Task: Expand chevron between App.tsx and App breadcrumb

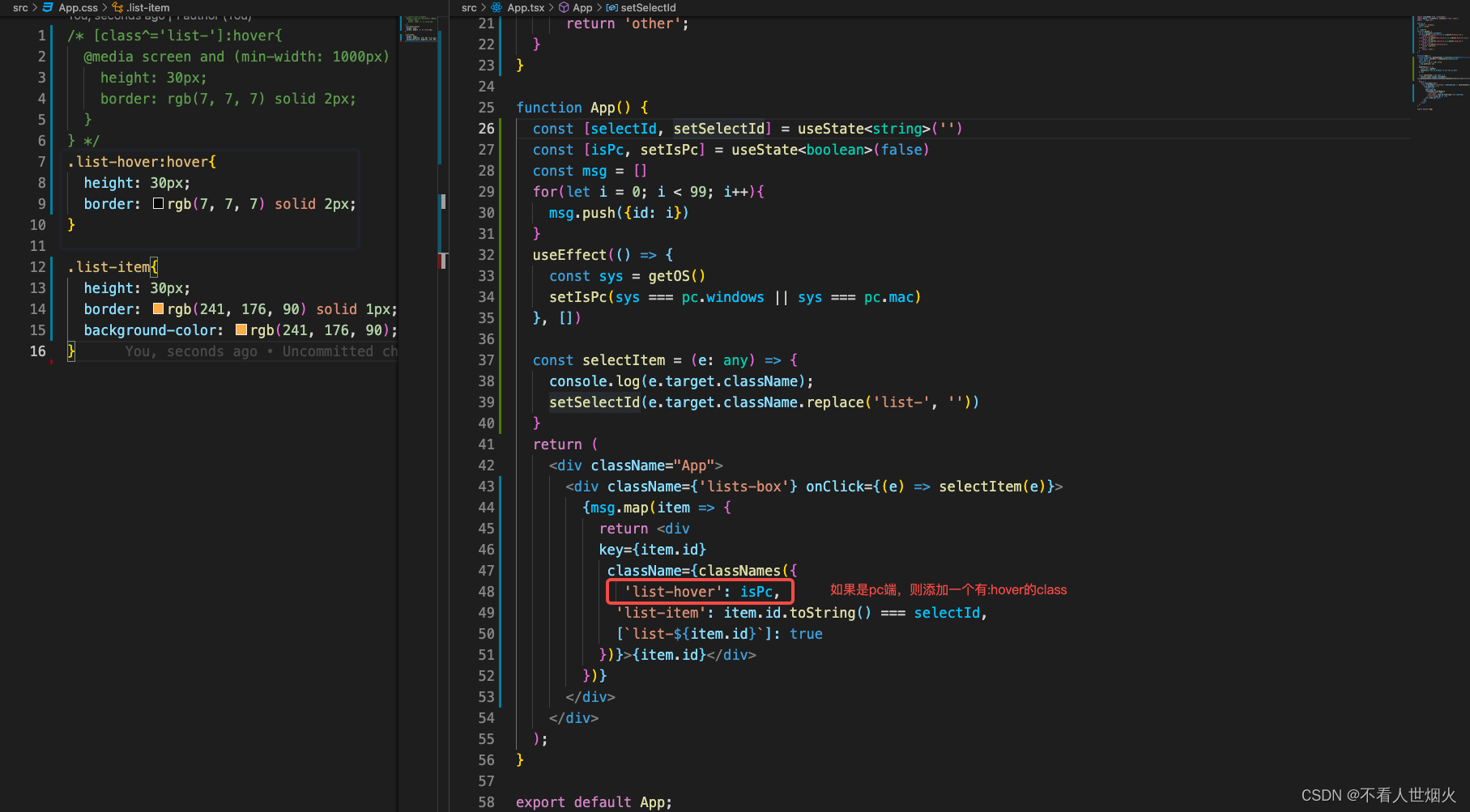Action: [552, 7]
